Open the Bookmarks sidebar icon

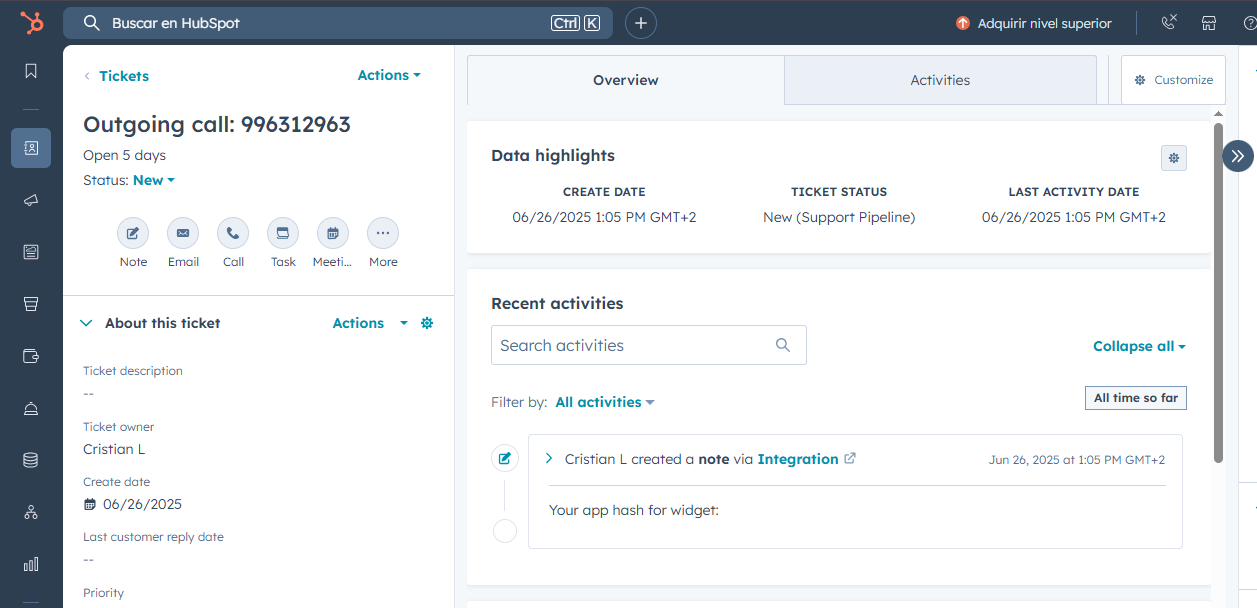[31, 71]
